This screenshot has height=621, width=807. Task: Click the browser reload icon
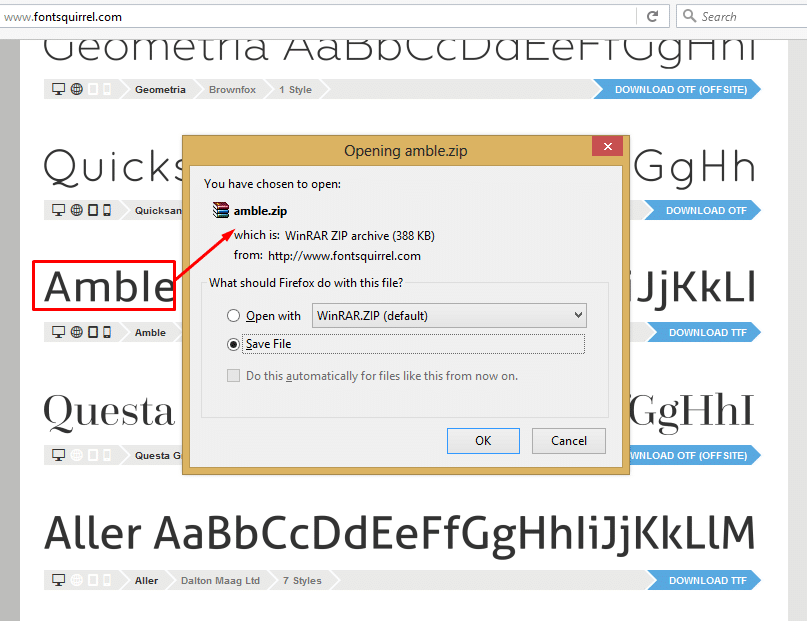click(652, 16)
